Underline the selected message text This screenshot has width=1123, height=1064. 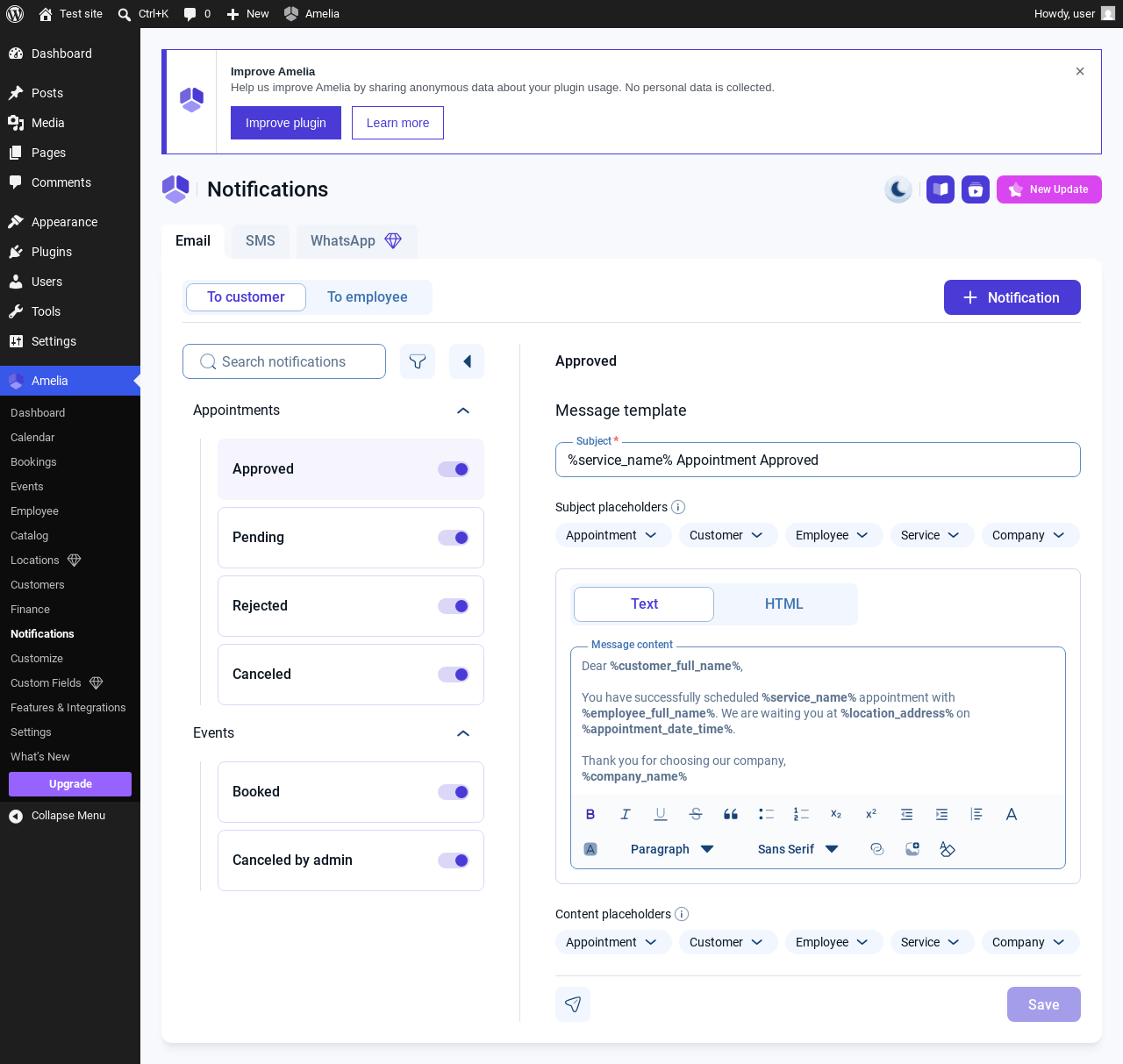tap(661, 814)
